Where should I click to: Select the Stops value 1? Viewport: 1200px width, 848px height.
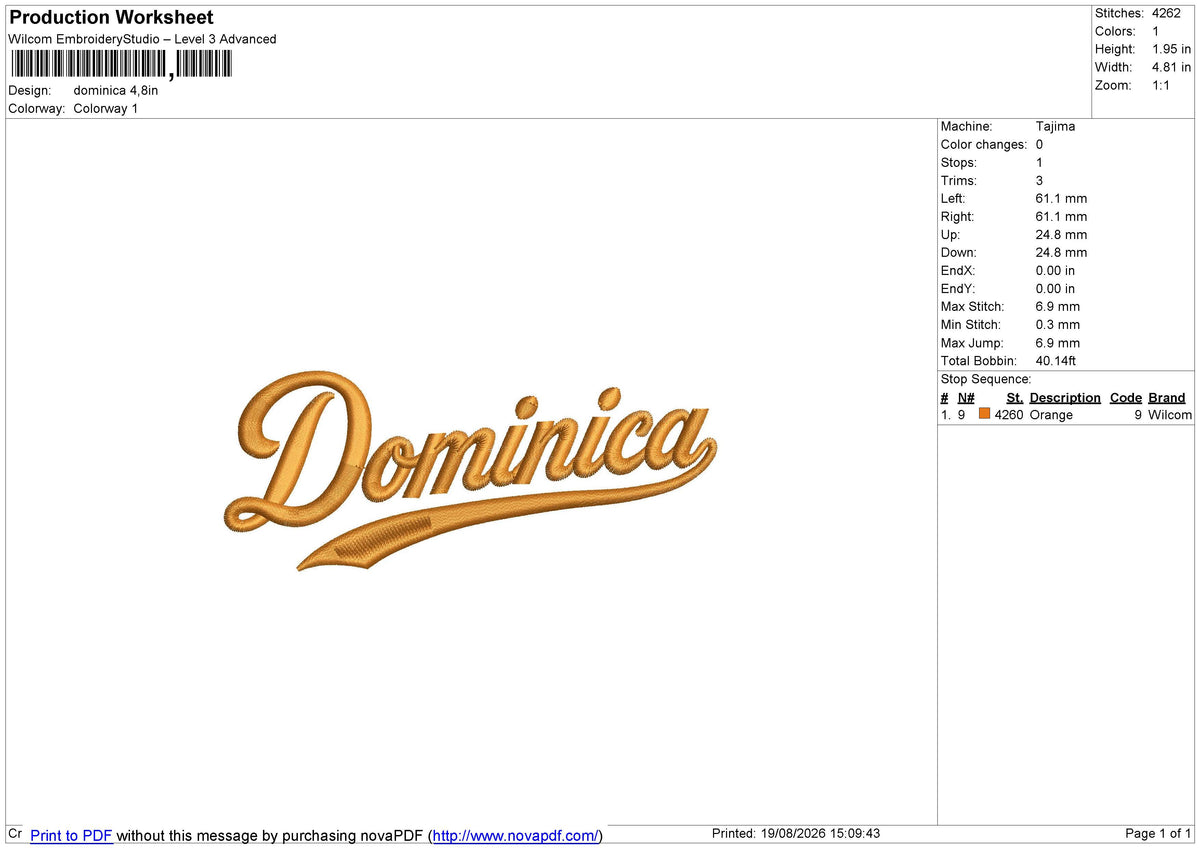1040,162
